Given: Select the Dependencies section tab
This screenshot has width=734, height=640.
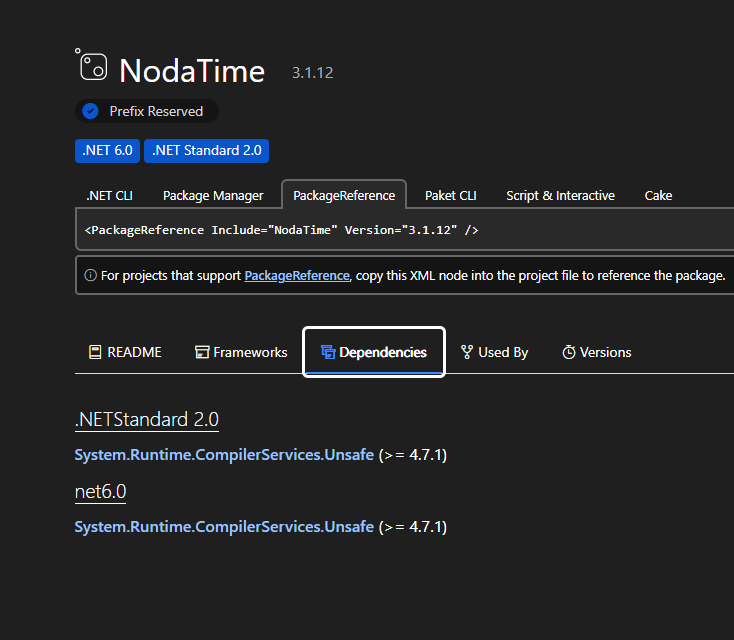Looking at the screenshot, I should coord(374,352).
